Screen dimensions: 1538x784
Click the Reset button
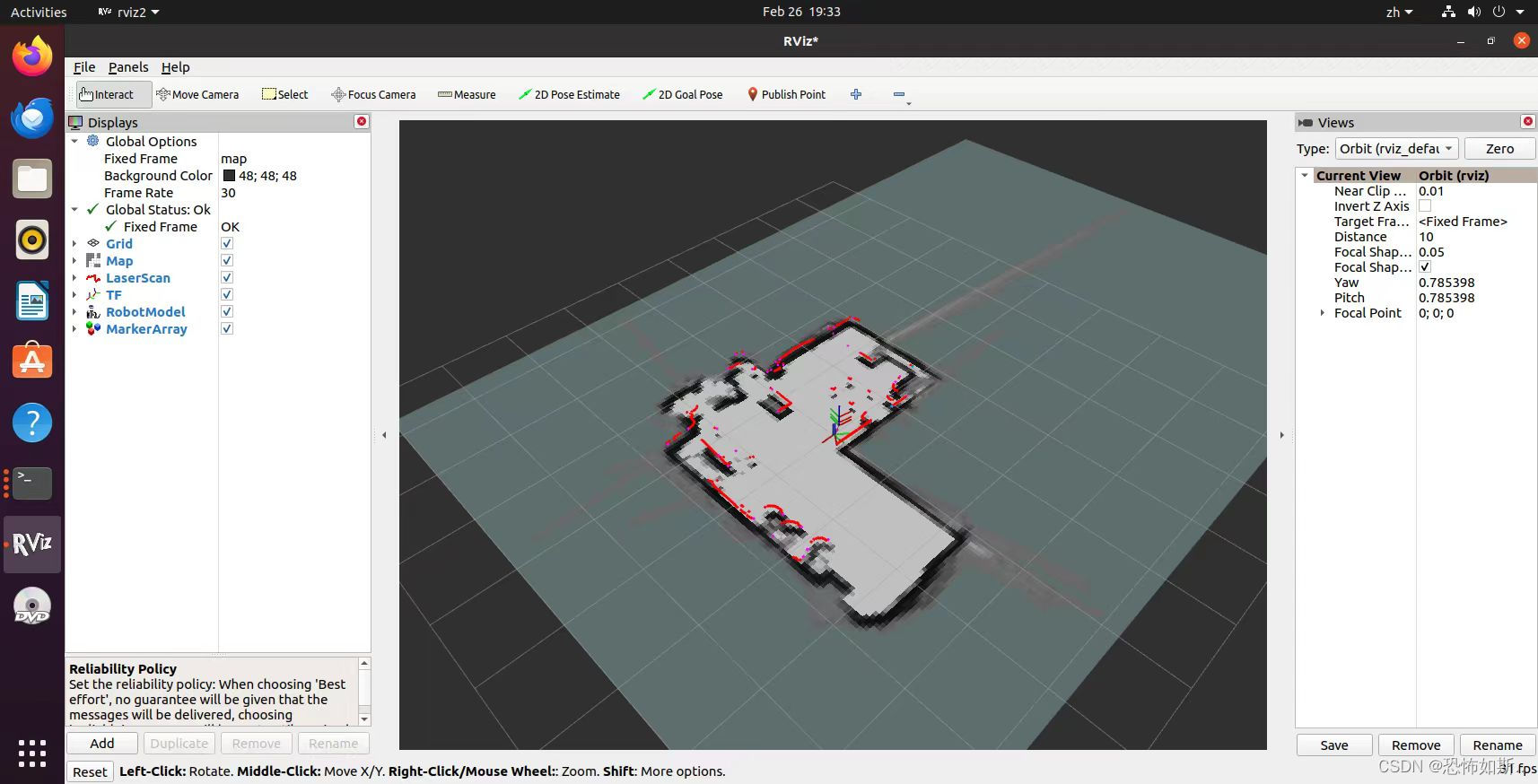[90, 771]
